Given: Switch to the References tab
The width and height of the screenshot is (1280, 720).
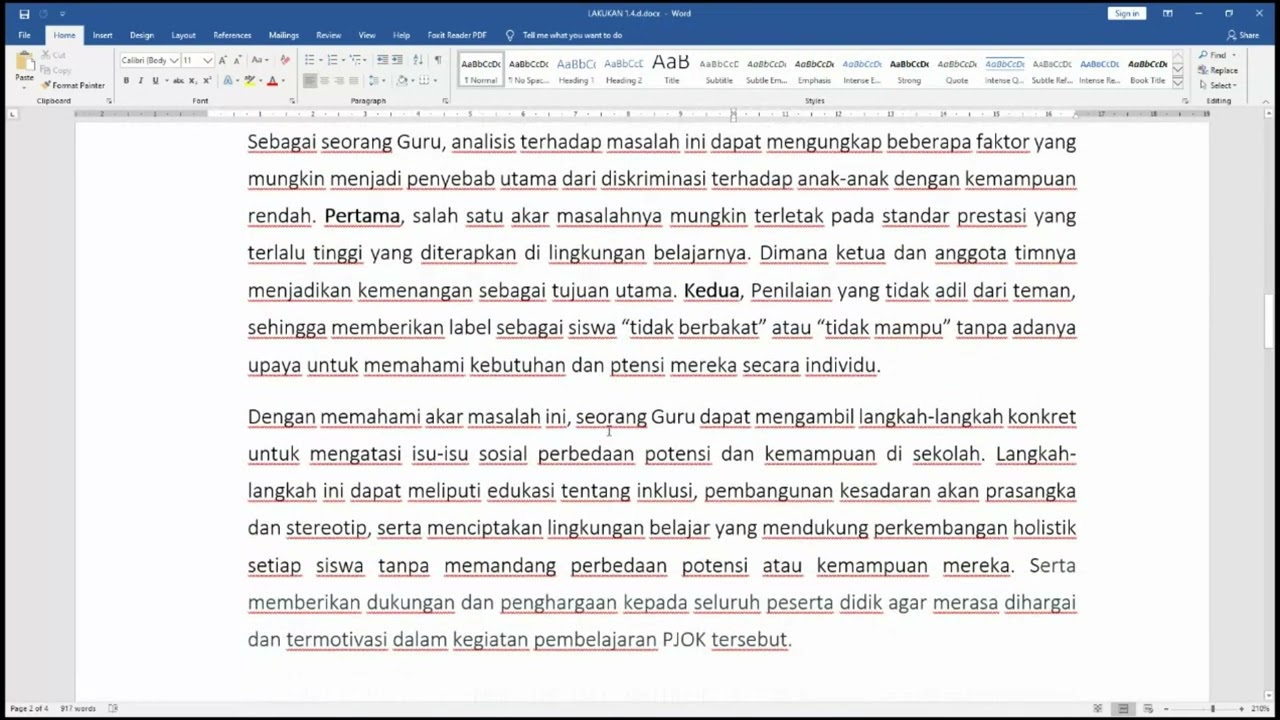Looking at the screenshot, I should [232, 35].
